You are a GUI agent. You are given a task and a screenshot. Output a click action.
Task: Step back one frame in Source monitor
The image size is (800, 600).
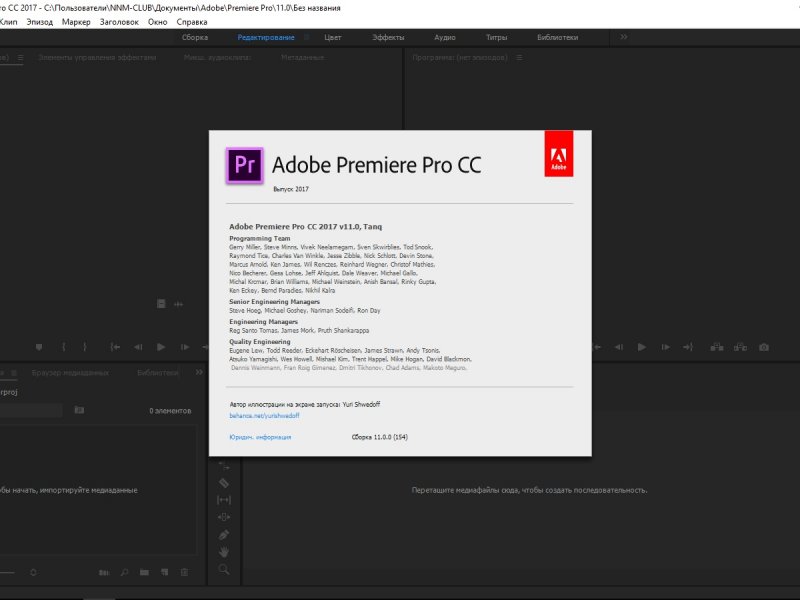[138, 347]
